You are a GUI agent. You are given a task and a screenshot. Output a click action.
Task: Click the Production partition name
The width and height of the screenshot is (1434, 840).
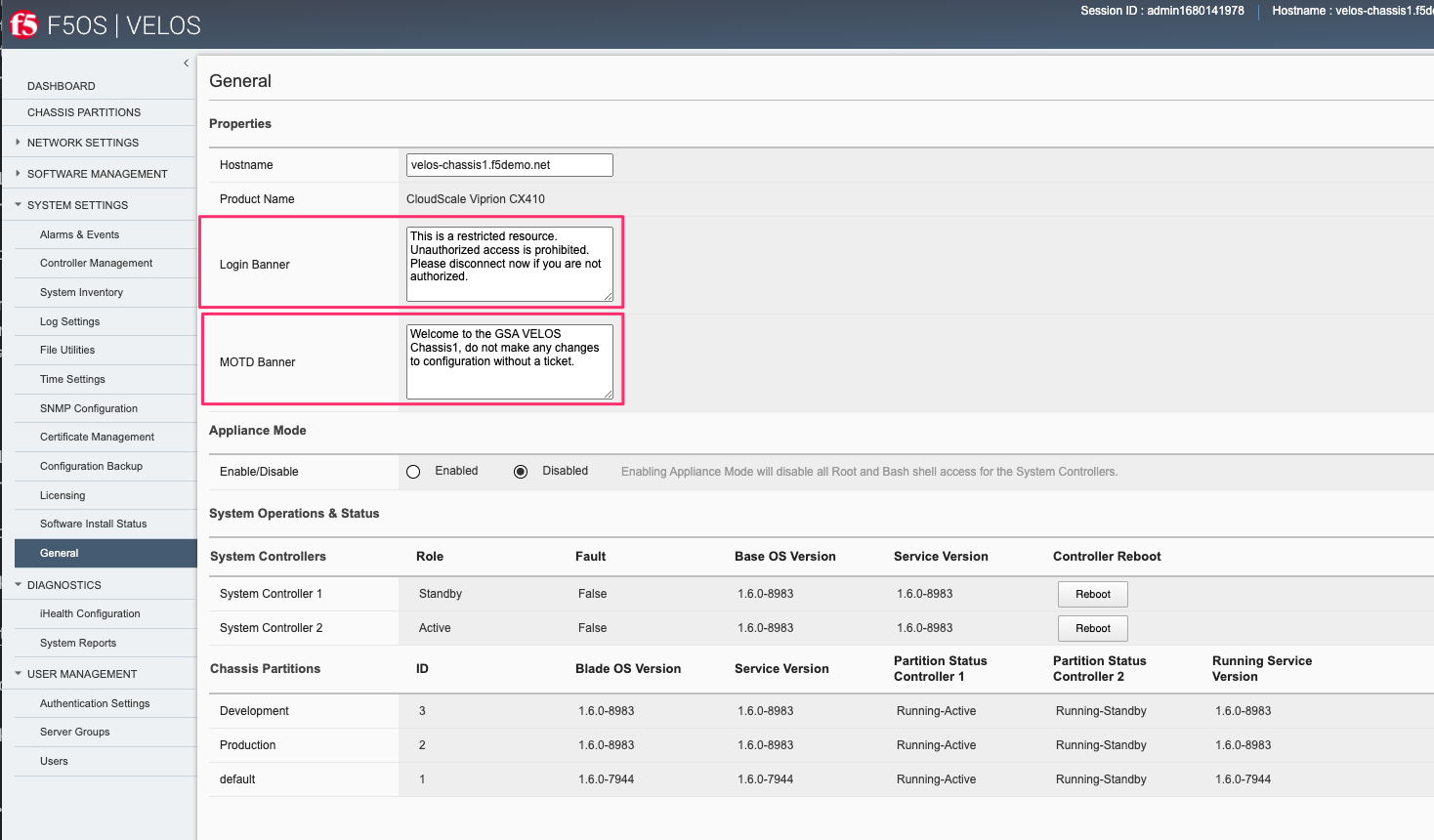pos(248,745)
